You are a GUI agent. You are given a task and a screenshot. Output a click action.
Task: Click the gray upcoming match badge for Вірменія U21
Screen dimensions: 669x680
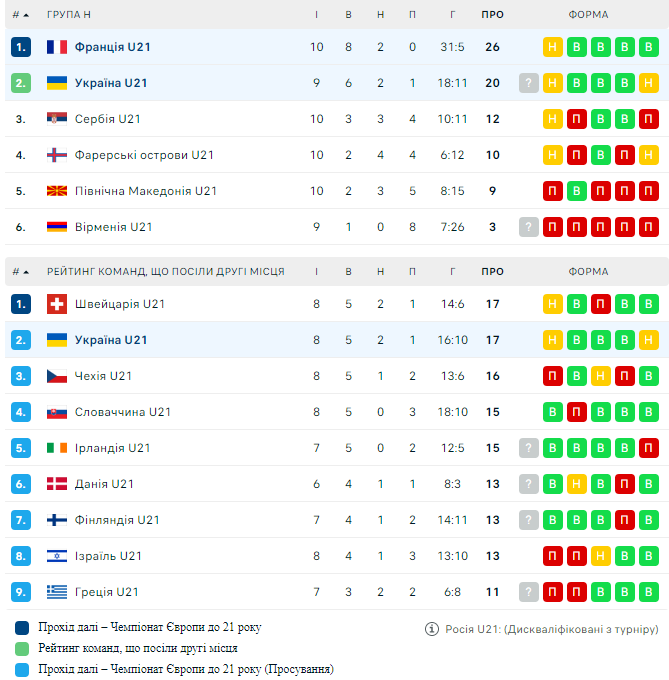coord(529,227)
